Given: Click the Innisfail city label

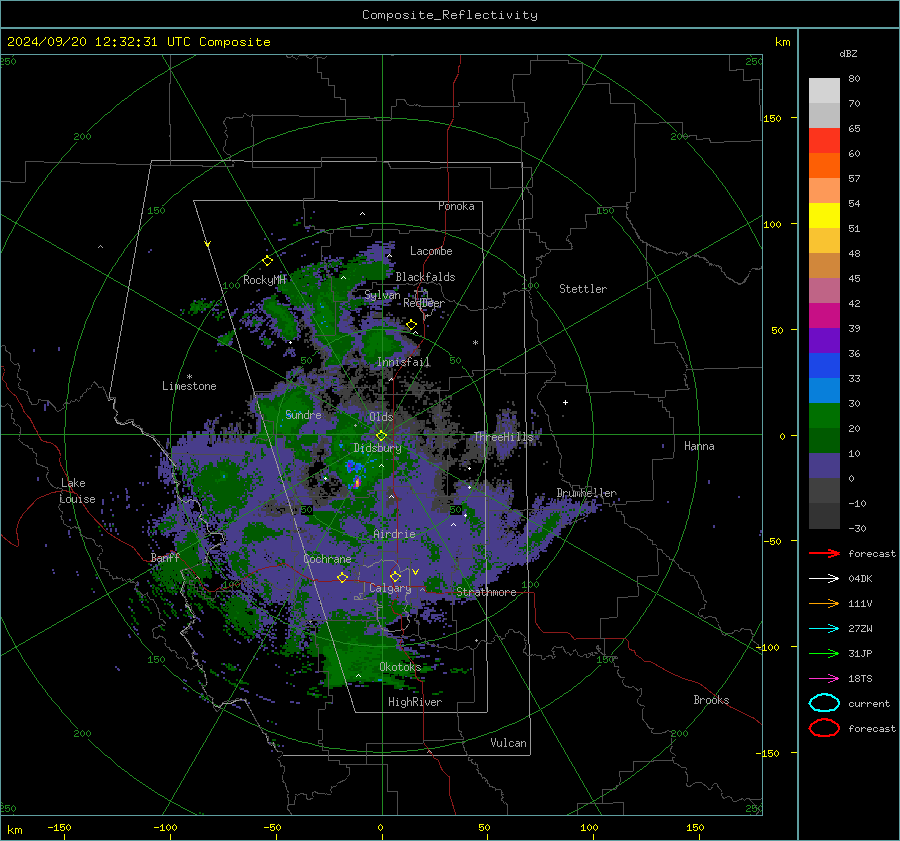Looking at the screenshot, I should (403, 362).
